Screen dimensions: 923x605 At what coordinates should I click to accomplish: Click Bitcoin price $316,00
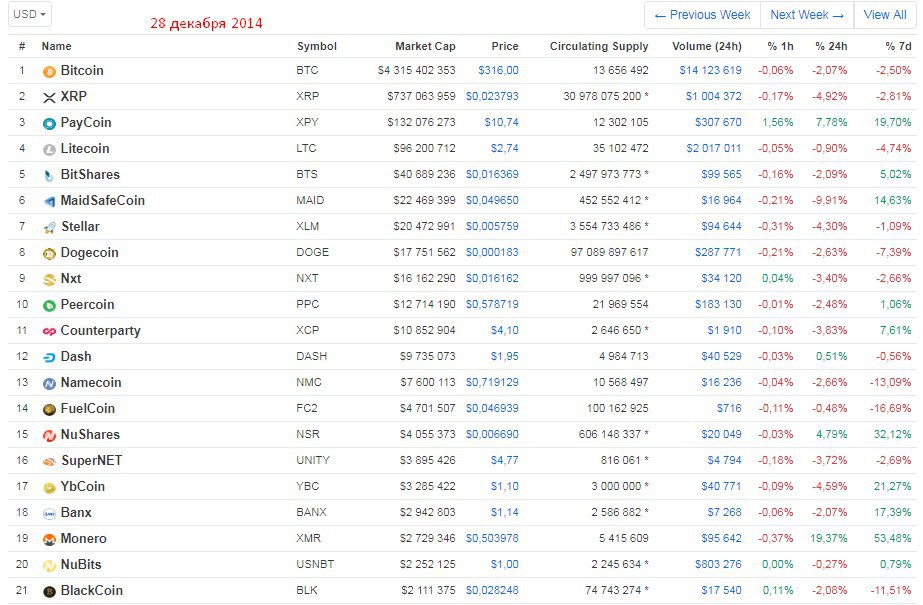pyautogui.click(x=498, y=71)
